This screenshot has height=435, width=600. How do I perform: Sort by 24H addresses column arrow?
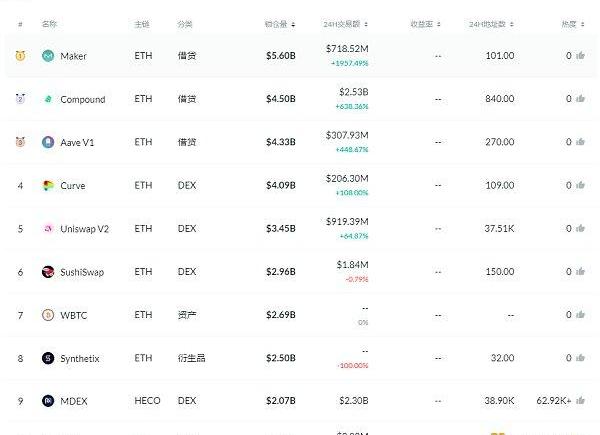tap(512, 24)
